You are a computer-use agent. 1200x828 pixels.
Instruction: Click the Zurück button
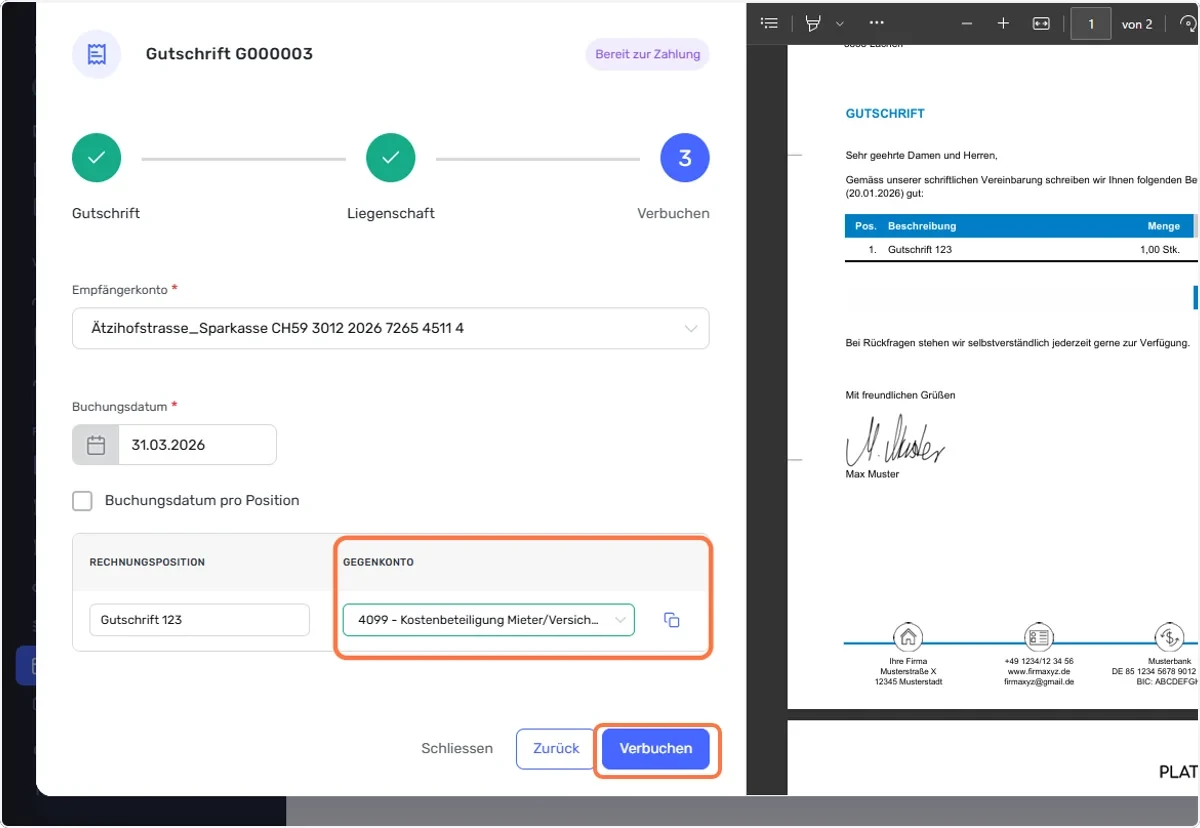556,748
